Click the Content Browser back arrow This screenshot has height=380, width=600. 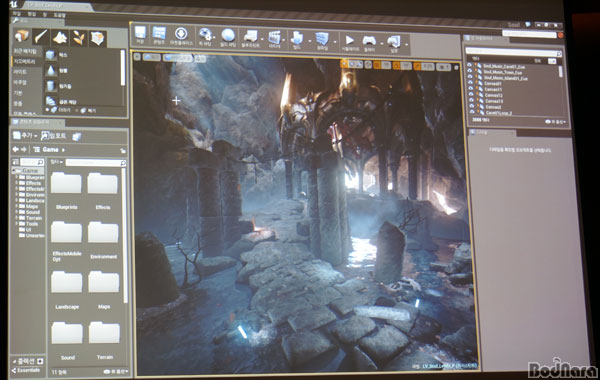click(15, 149)
